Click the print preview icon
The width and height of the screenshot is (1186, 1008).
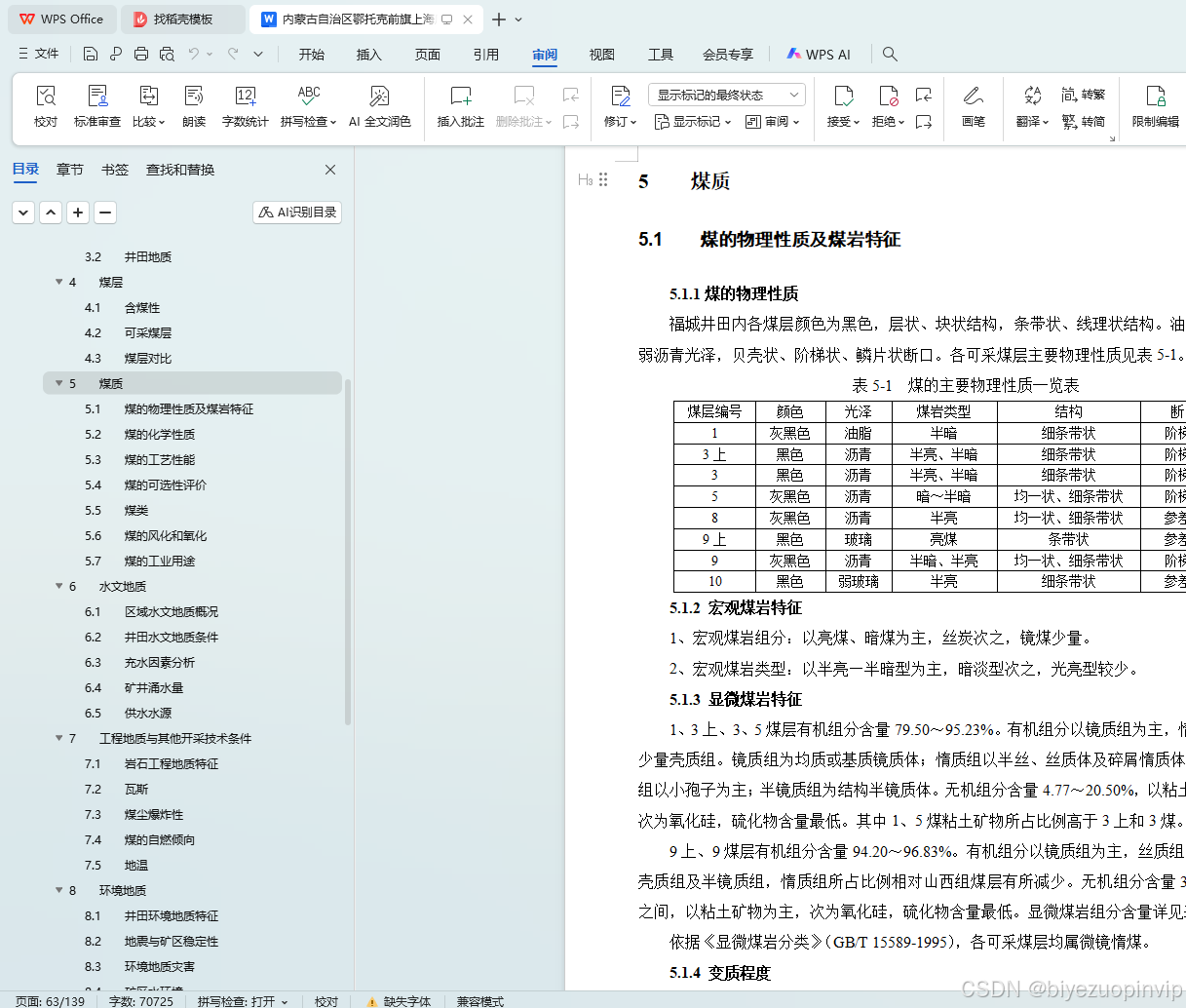tap(167, 54)
